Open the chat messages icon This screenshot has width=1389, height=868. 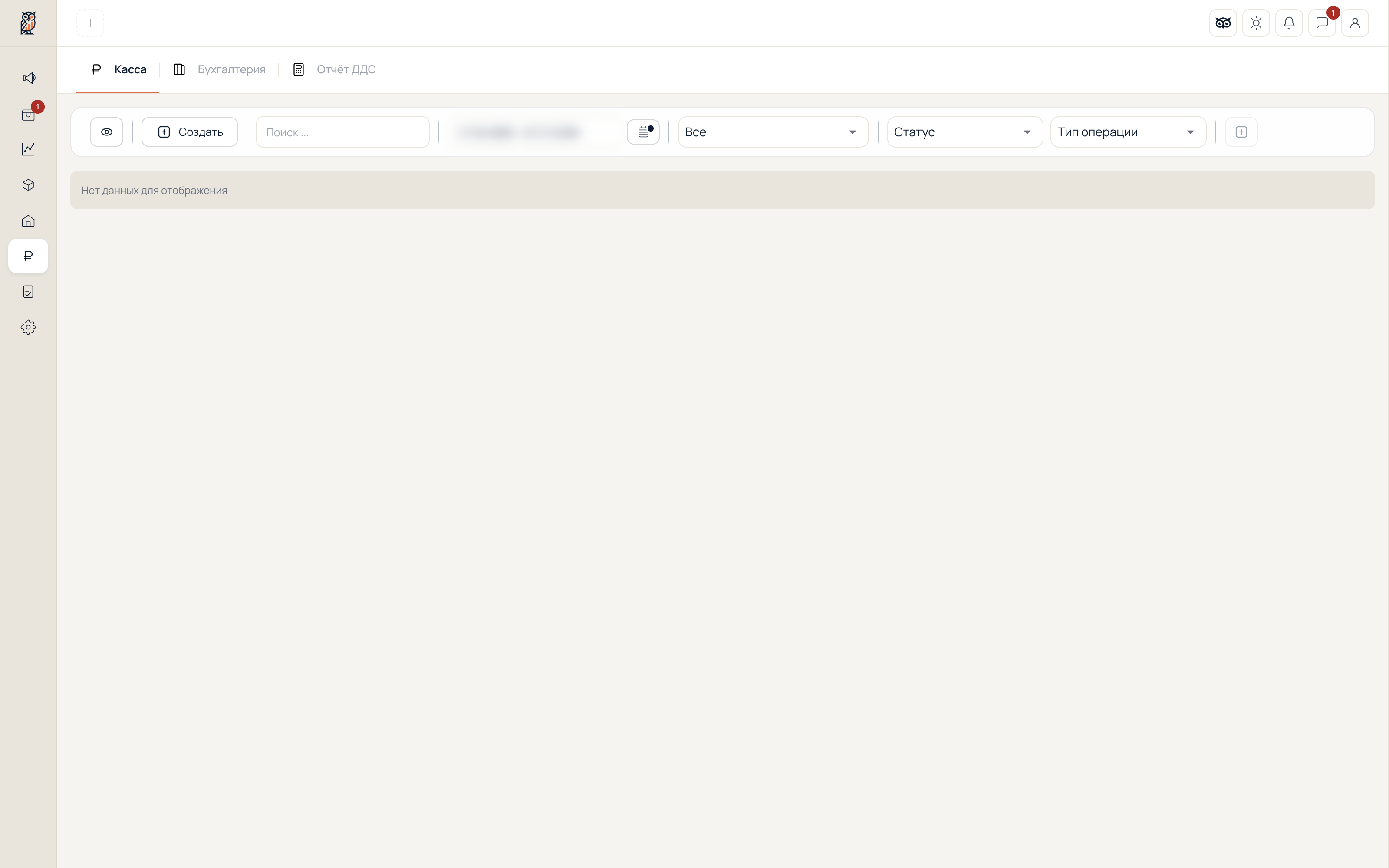(1322, 23)
